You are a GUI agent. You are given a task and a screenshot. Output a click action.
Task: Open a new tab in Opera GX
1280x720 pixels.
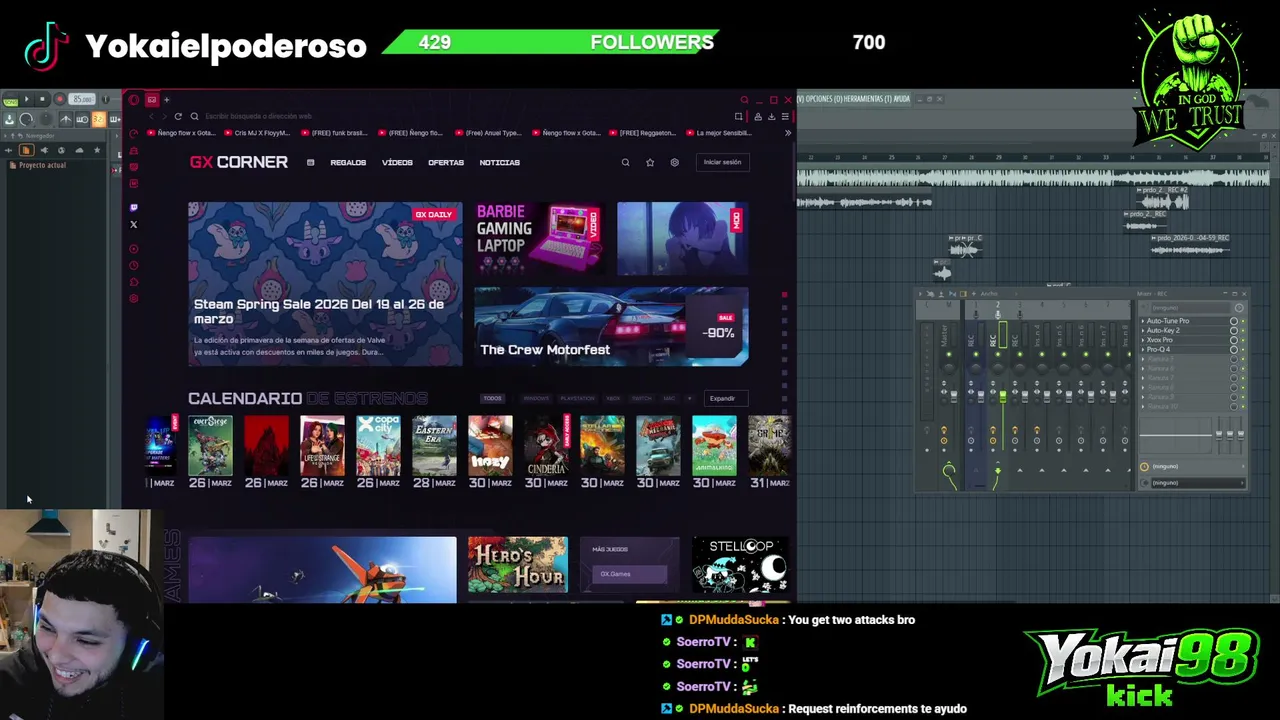point(166,100)
